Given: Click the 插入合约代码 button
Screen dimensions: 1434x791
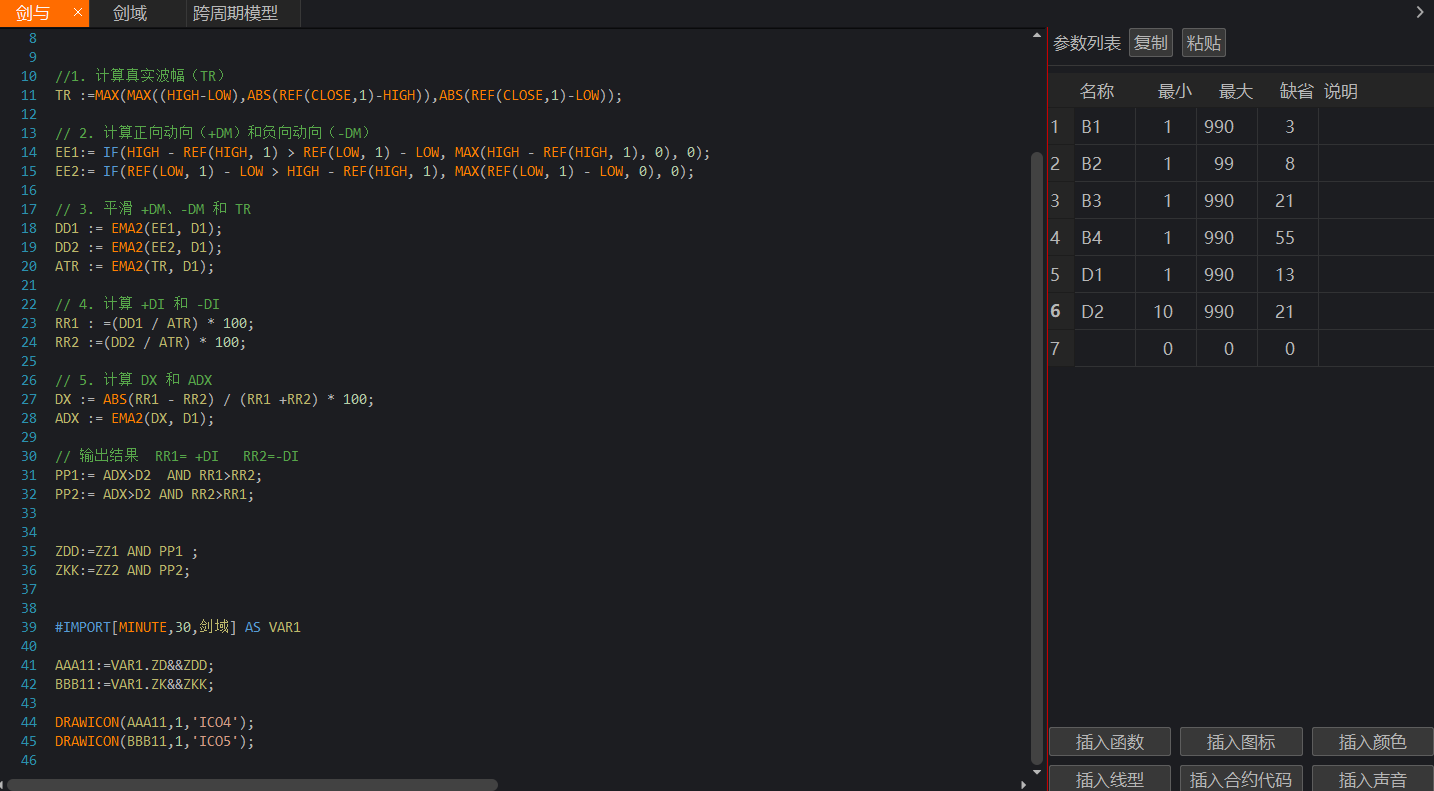Looking at the screenshot, I should click(x=1241, y=779).
